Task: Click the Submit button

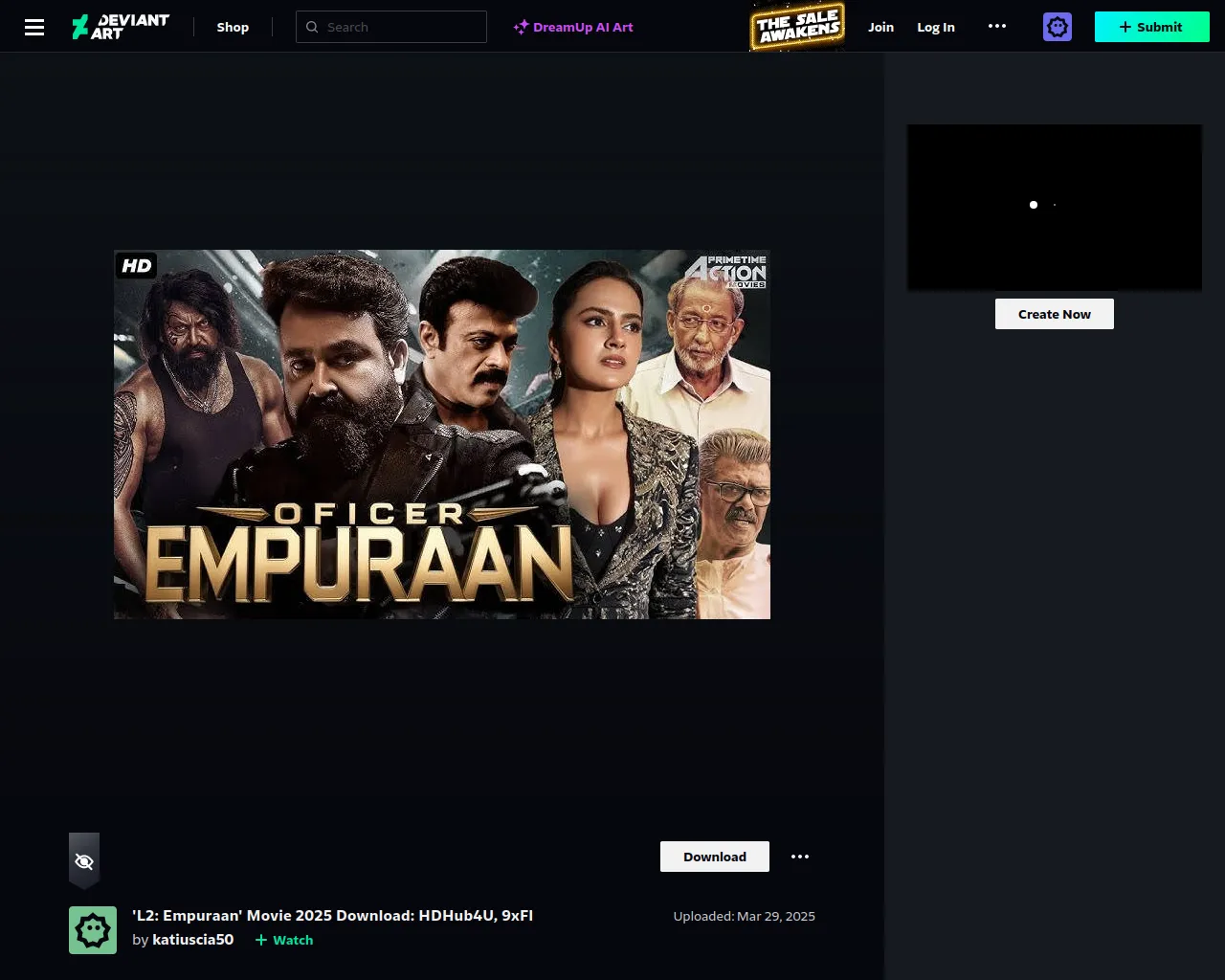Action: tap(1152, 27)
